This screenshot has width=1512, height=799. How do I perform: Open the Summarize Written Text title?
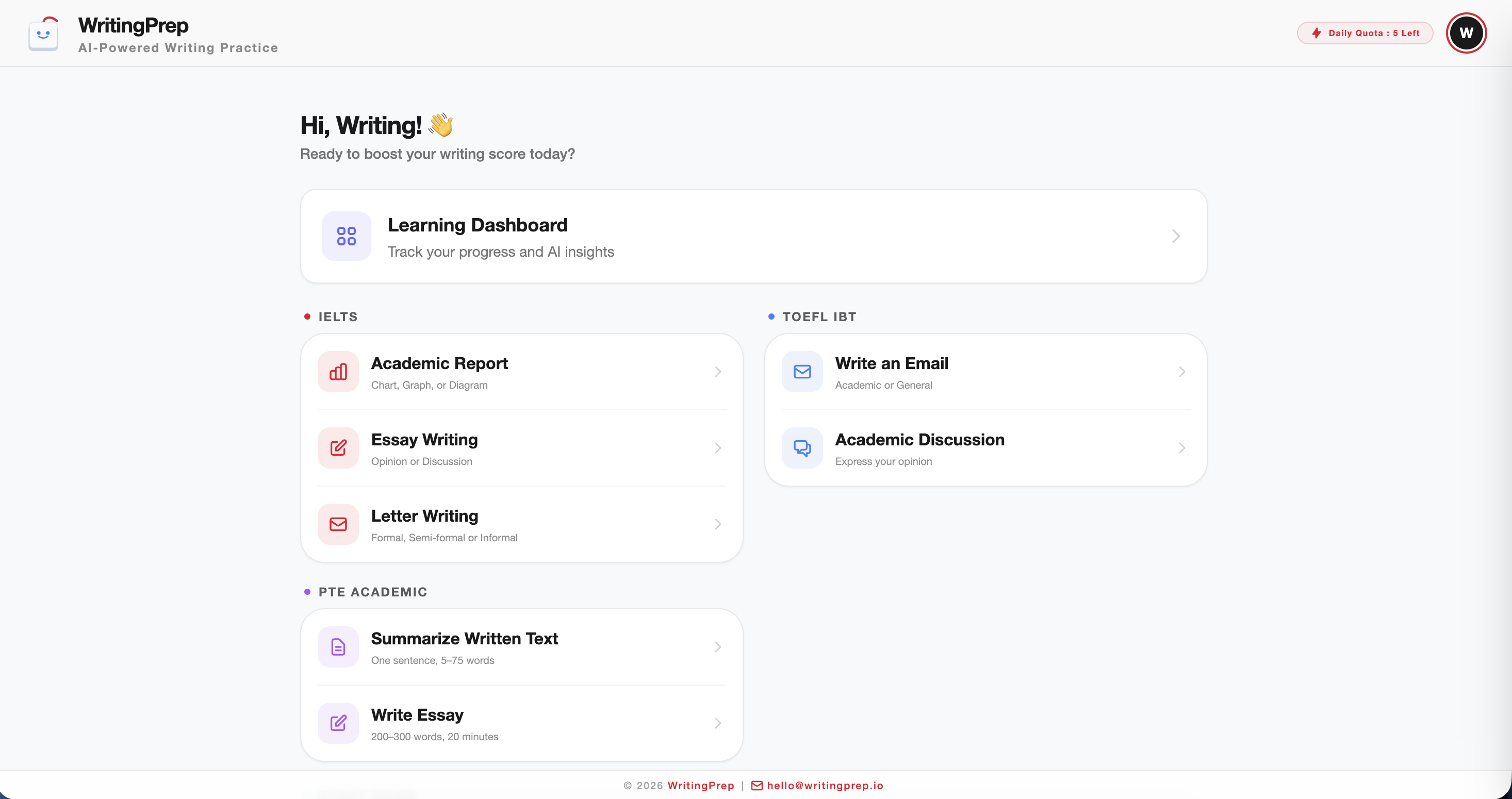464,639
